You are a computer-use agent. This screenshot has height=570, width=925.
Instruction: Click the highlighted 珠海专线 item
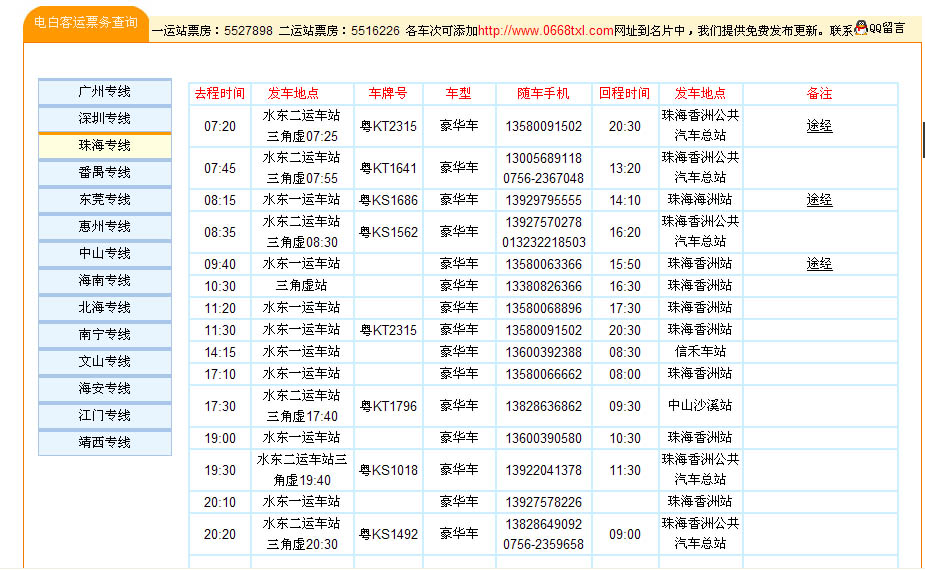[105, 146]
